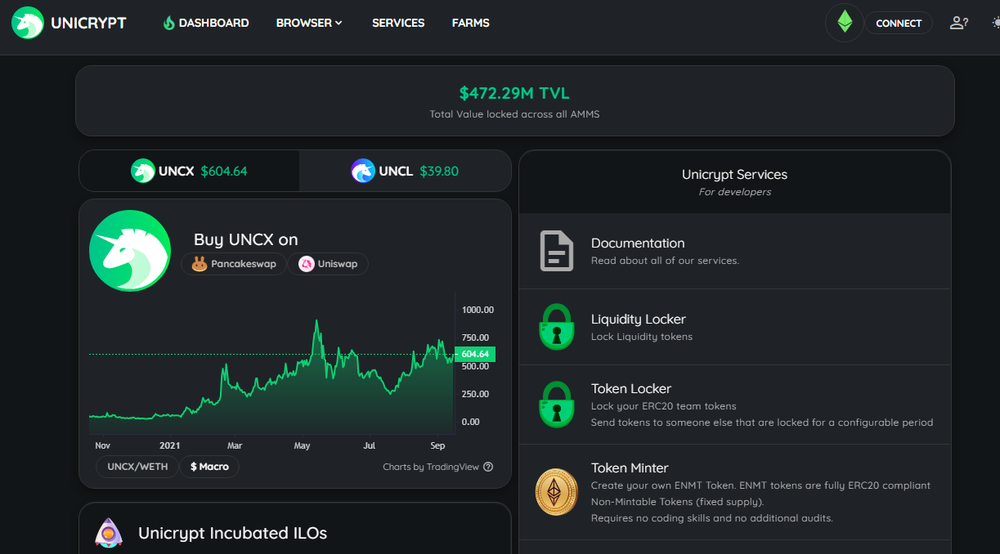Select the UNCX/WETH chart pair button
Screen dimensions: 1000x554
[137, 467]
